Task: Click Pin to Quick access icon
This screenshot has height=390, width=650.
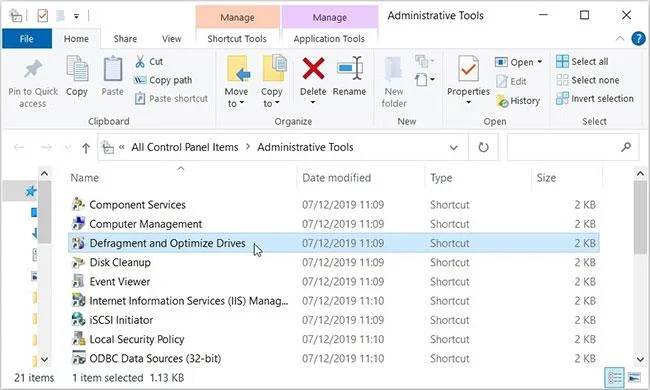Action: point(33,69)
